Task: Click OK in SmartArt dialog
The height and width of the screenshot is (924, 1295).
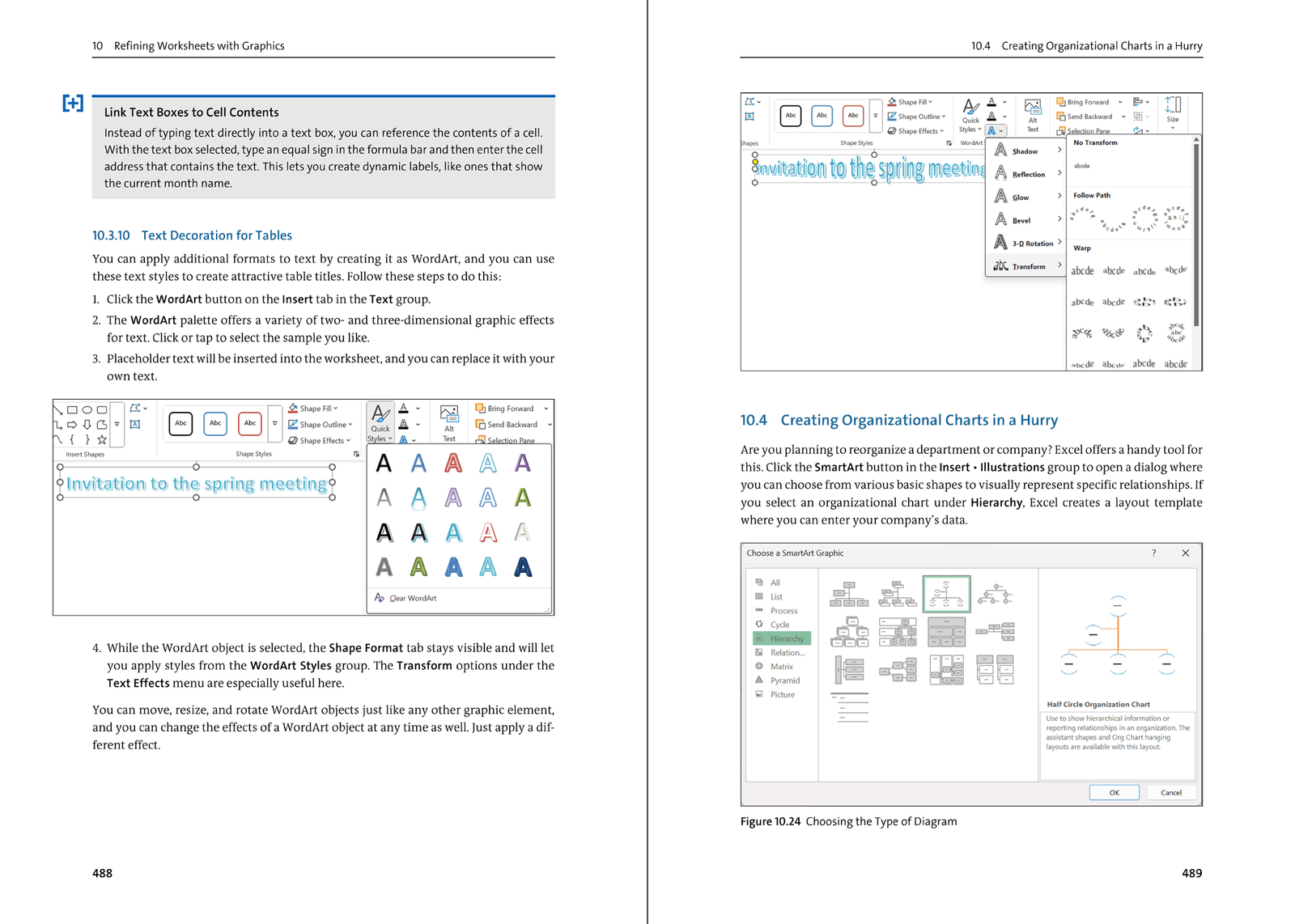Action: [x=1114, y=793]
